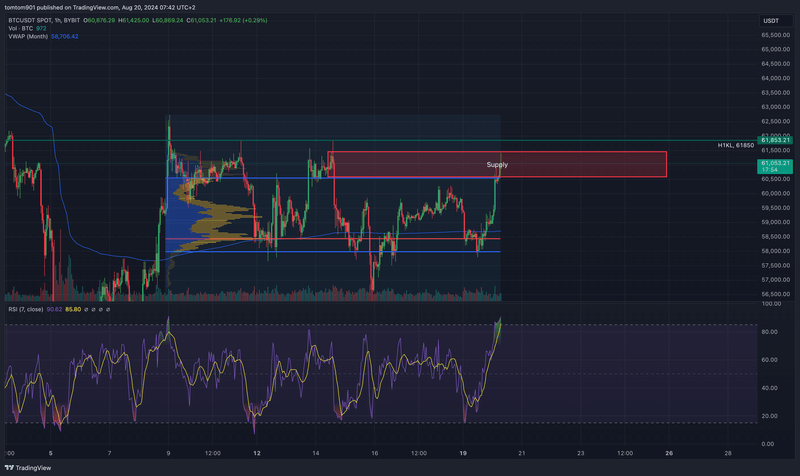Click the 60,000.00 price axis label
The image size is (800, 476).
(x=776, y=193)
